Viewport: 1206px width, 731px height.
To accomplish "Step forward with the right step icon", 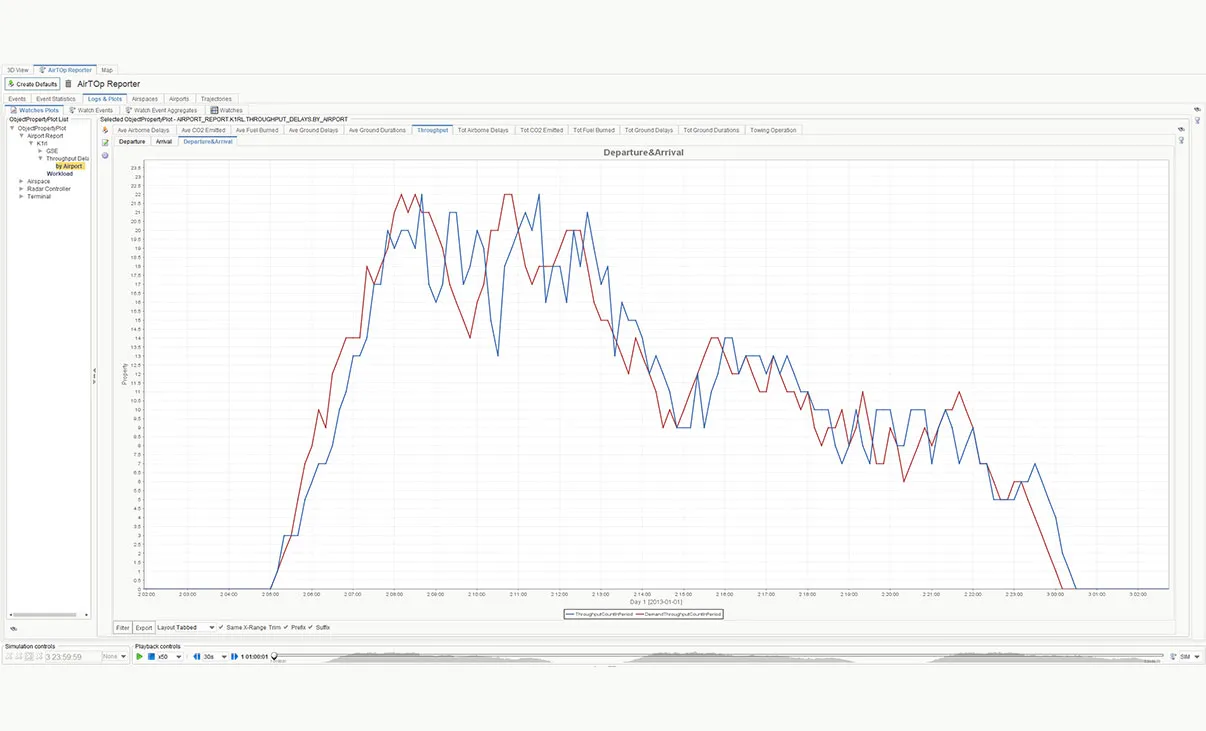I will point(234,656).
